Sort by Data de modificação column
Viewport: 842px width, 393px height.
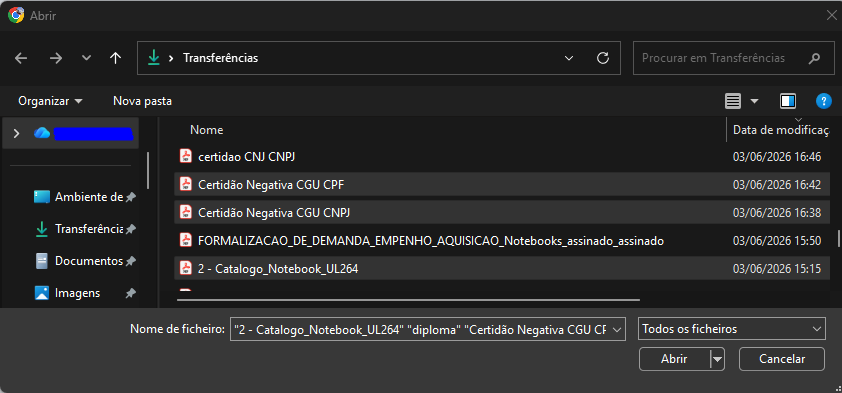[782, 130]
